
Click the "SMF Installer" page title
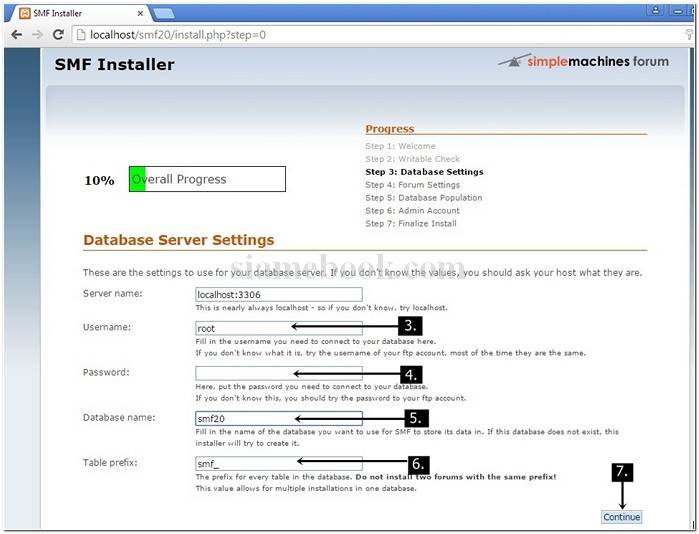point(115,65)
